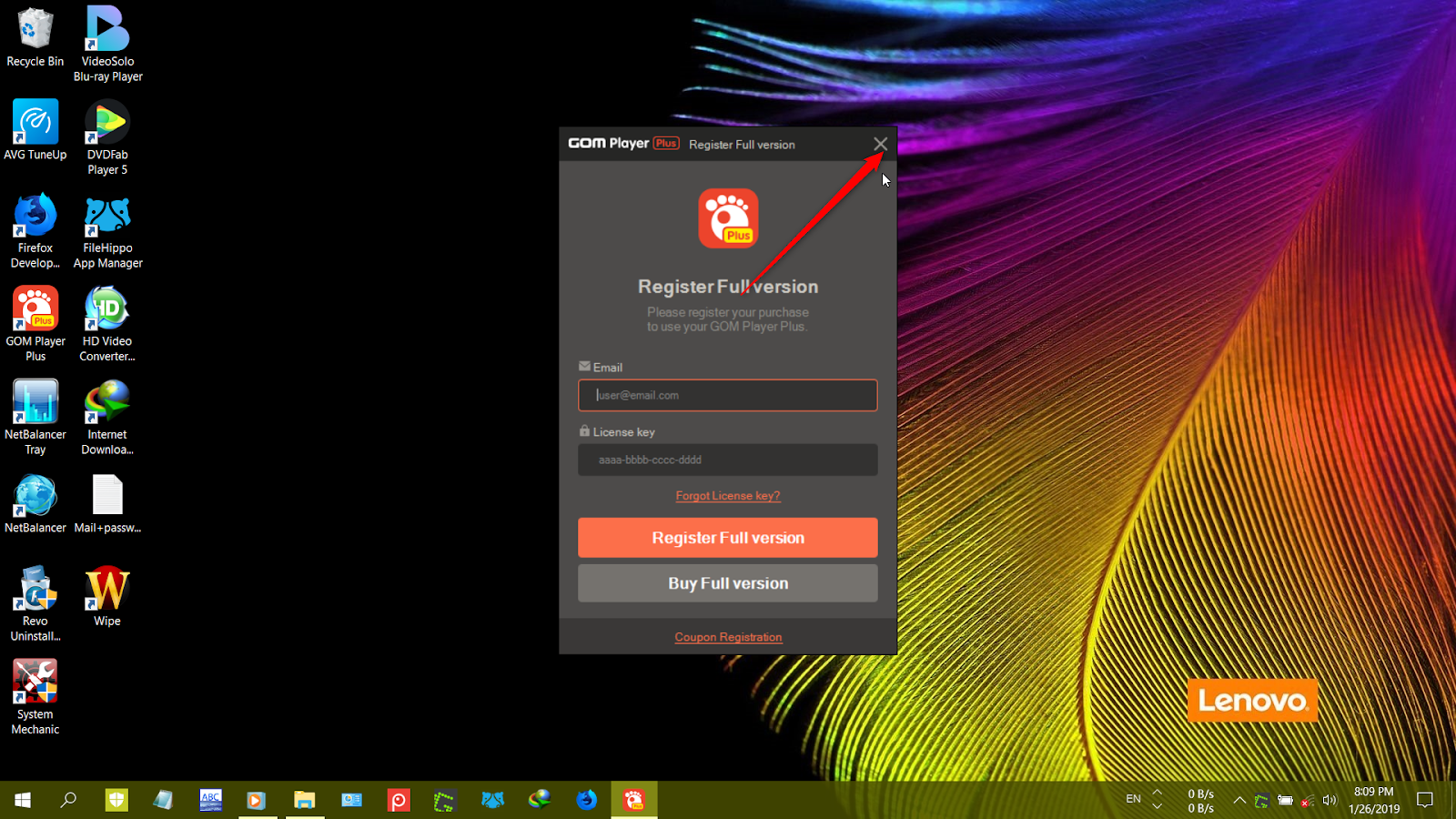The image size is (1456, 819).
Task: Select the DVDFab Player 5 shortcut
Action: point(107,137)
